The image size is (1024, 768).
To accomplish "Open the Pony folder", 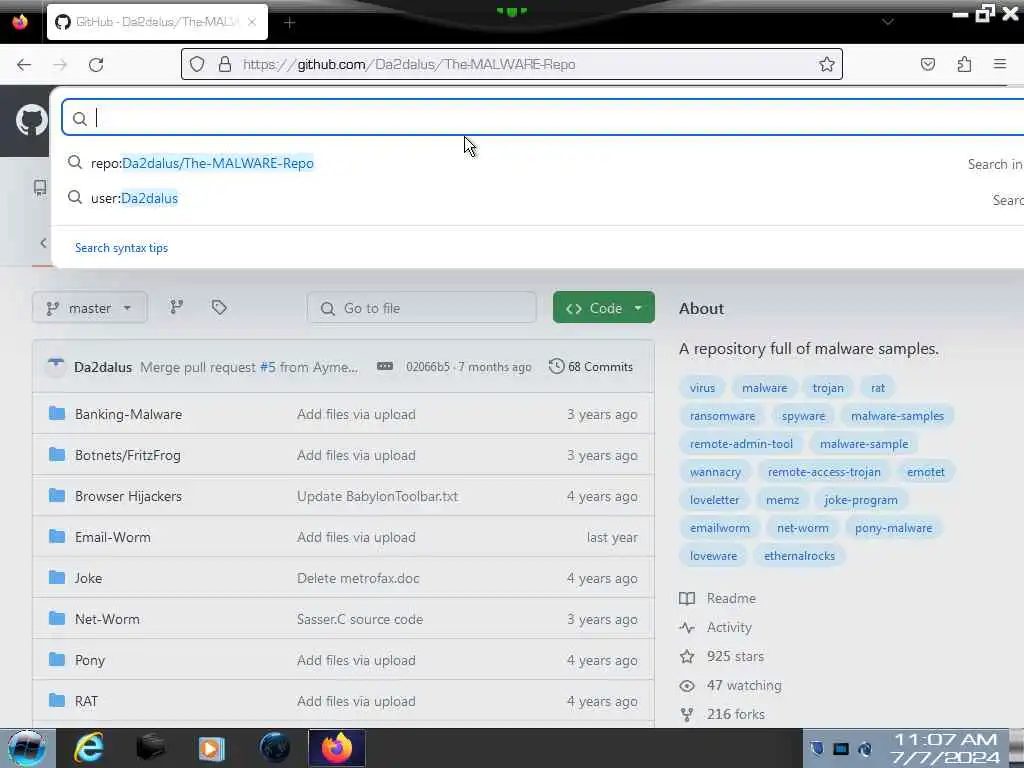I will pyautogui.click(x=89, y=660).
